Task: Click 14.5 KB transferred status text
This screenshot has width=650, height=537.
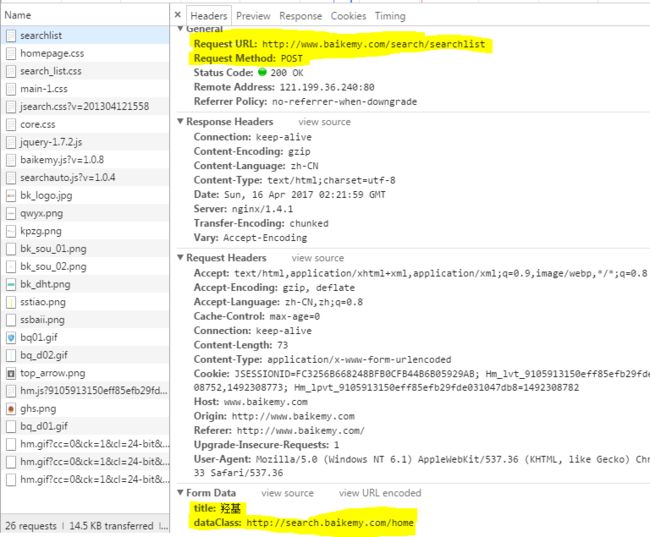Action: click(111, 526)
